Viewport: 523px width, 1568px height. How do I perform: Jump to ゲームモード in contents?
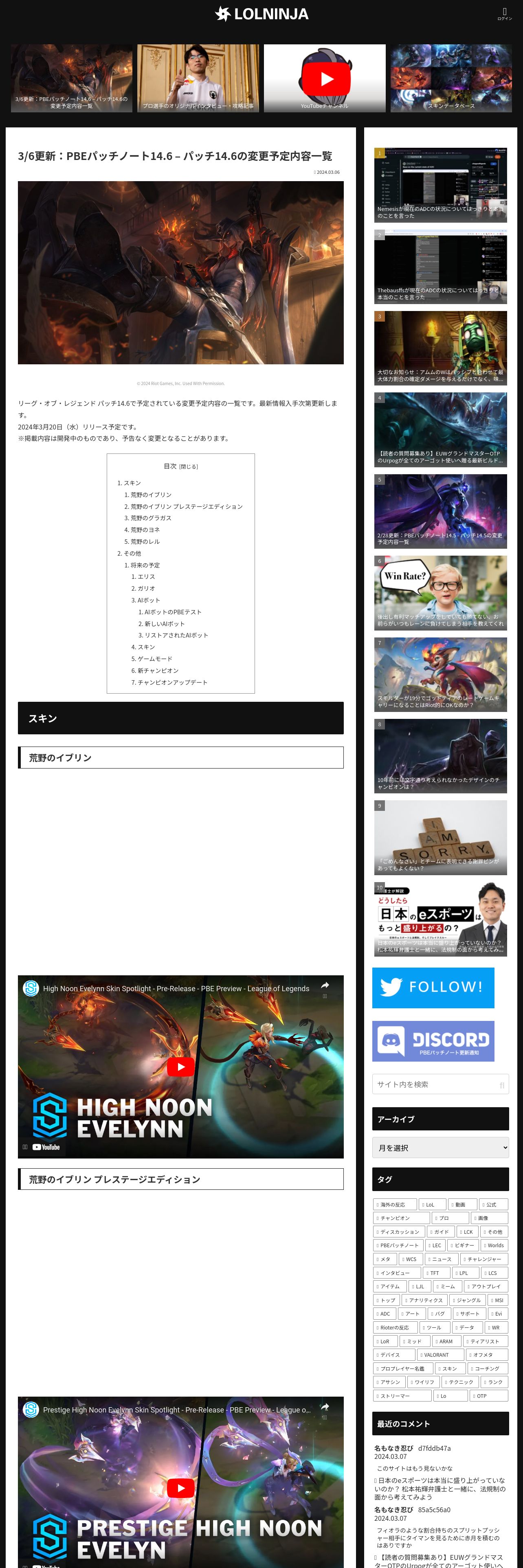155,659
